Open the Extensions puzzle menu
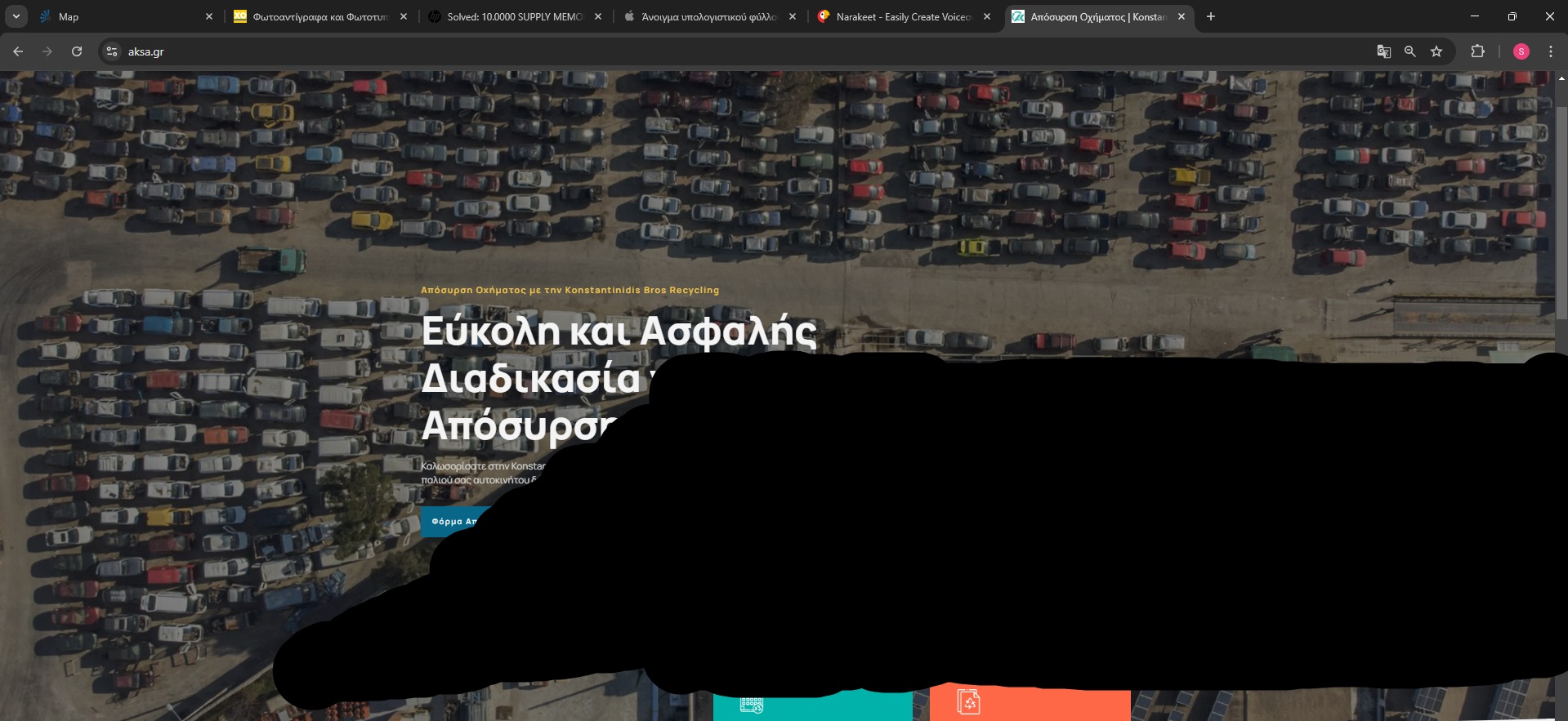The width and height of the screenshot is (1568, 721). click(1477, 51)
